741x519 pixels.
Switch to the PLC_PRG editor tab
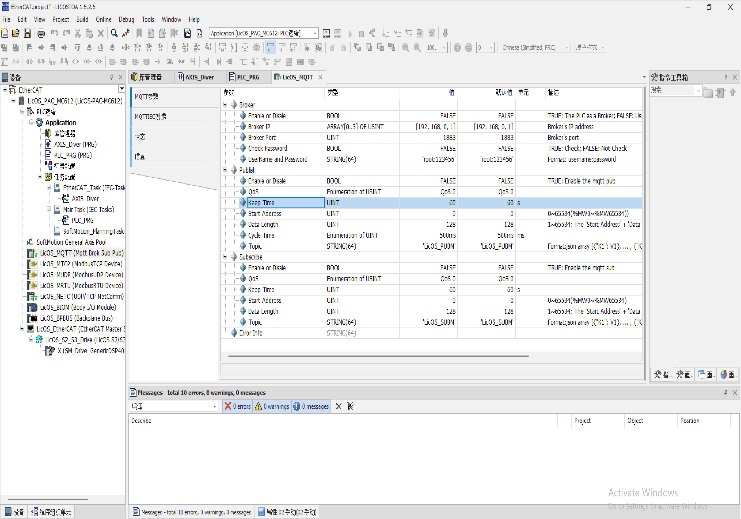pos(244,77)
